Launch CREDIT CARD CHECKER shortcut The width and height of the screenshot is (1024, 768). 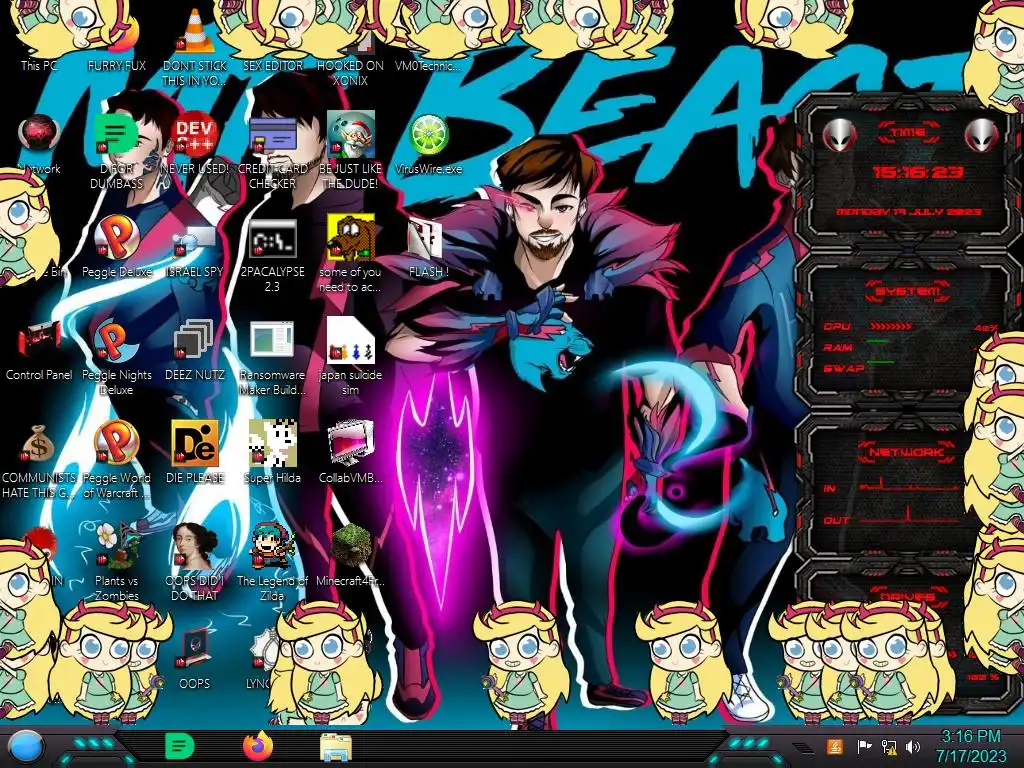coord(272,134)
